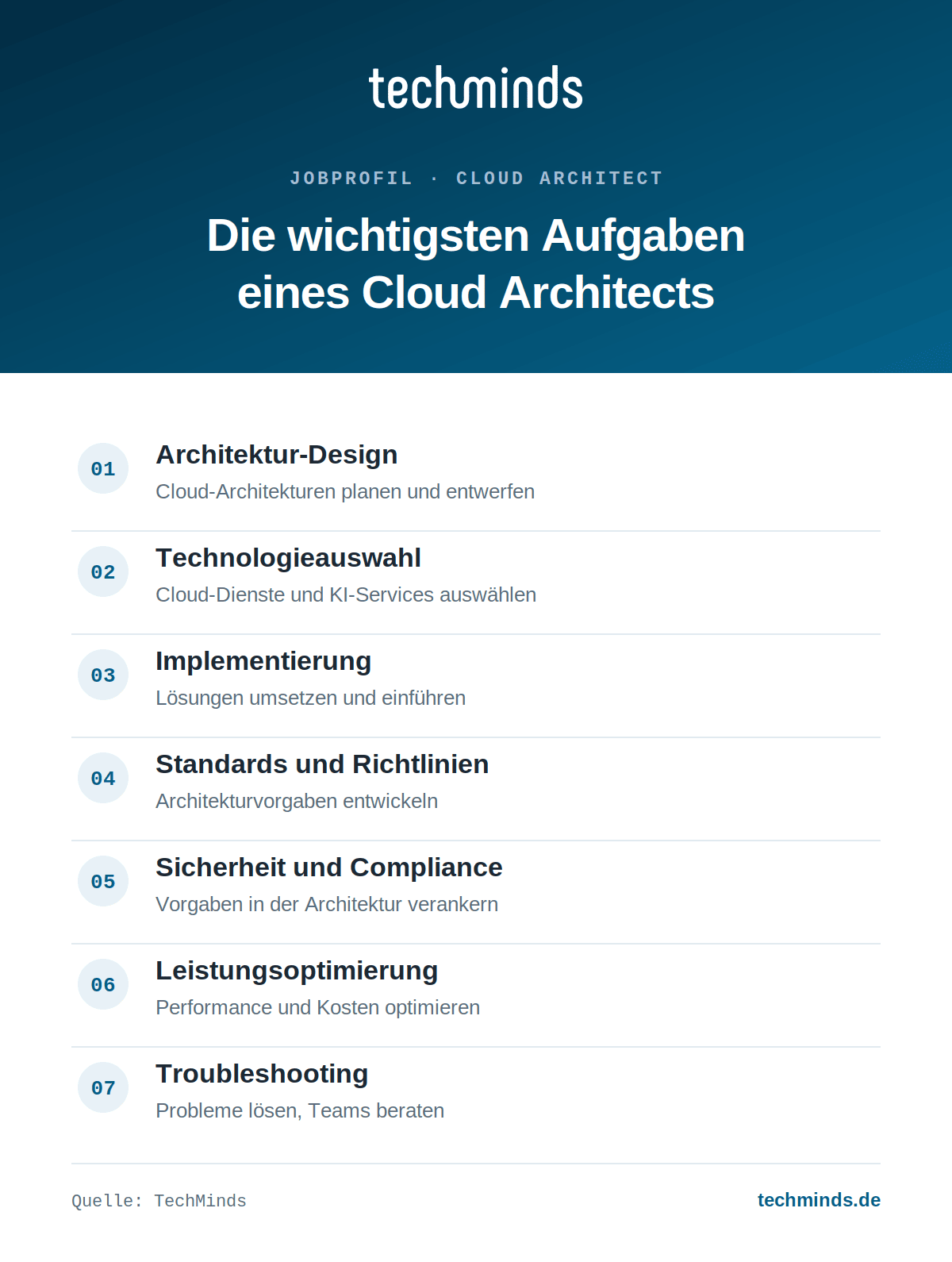The width and height of the screenshot is (952, 1262).
Task: Click the text Probleme lösen, Teams beraten
Action: tap(300, 1110)
